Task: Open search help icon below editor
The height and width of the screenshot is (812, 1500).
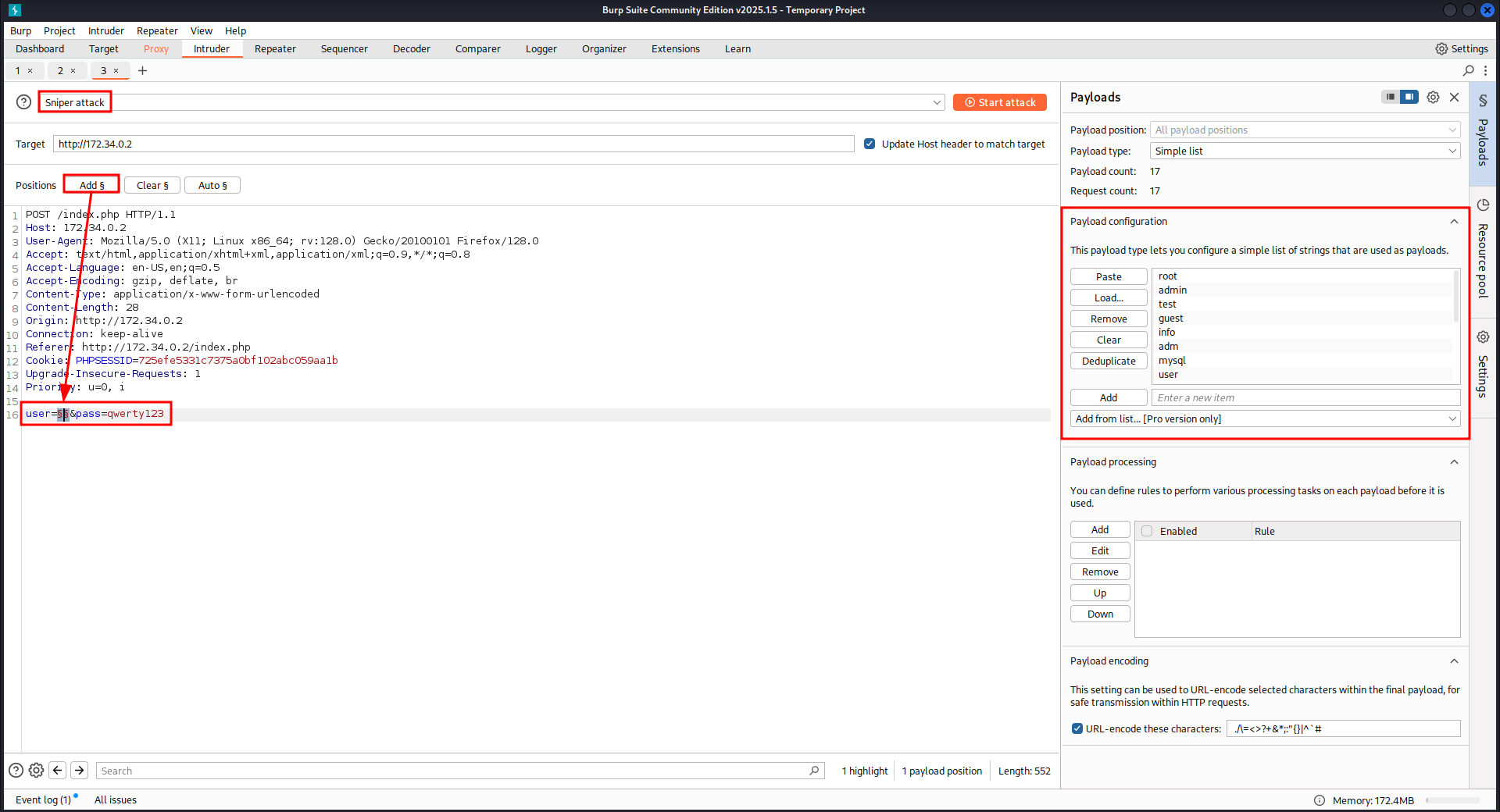Action: coord(16,771)
